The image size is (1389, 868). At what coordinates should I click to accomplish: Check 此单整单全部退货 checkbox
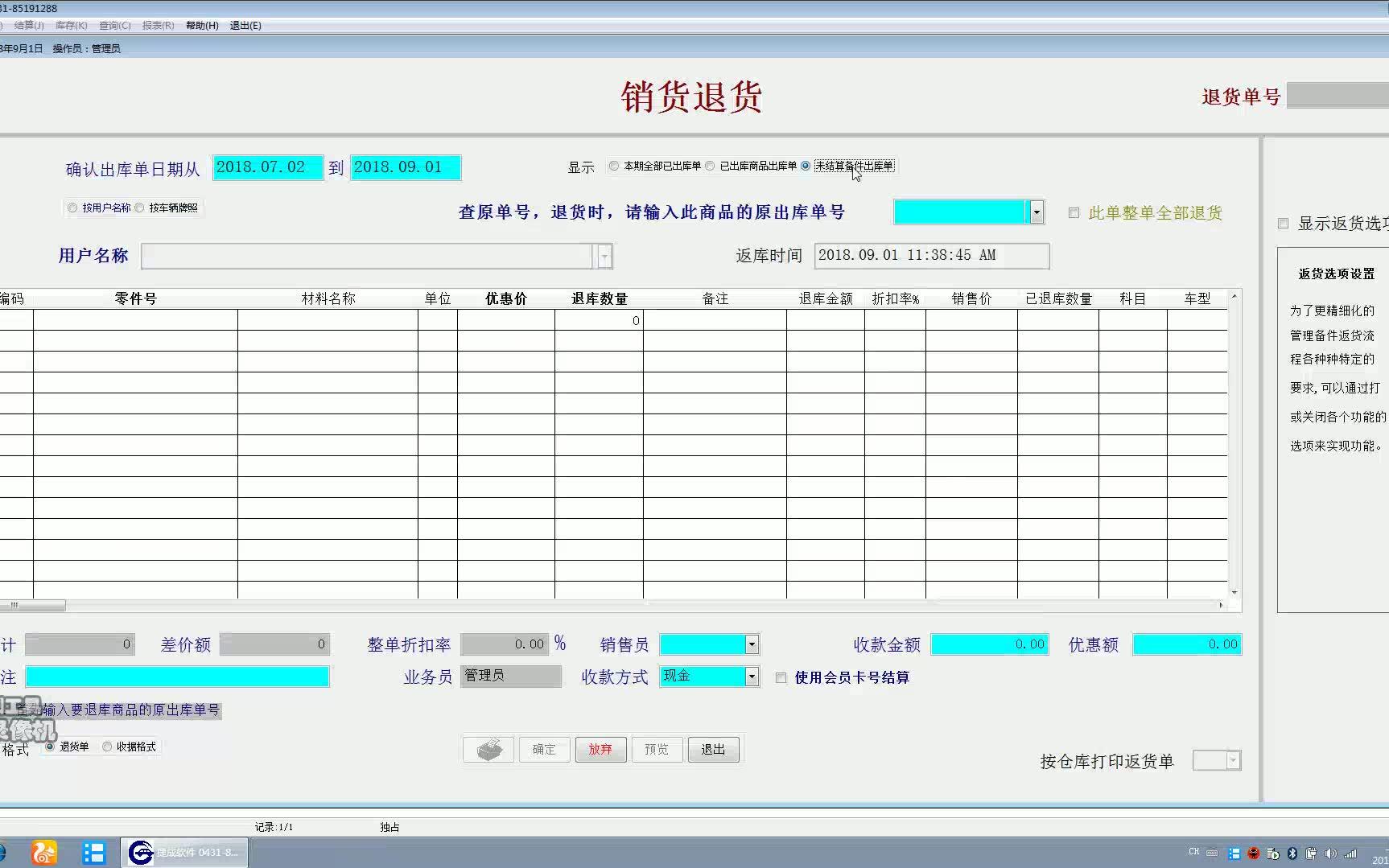coord(1074,213)
